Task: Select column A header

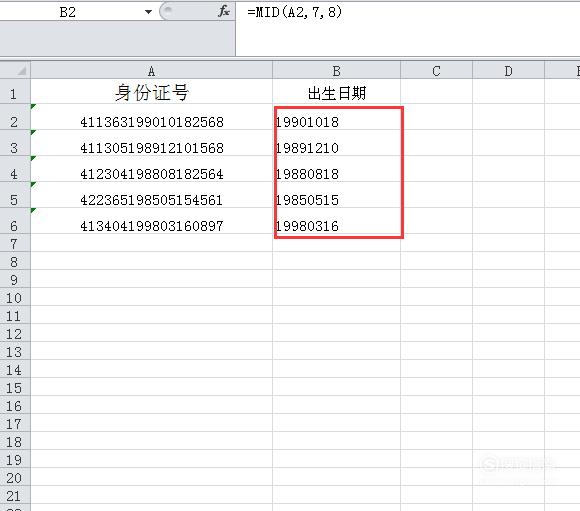Action: [x=151, y=70]
